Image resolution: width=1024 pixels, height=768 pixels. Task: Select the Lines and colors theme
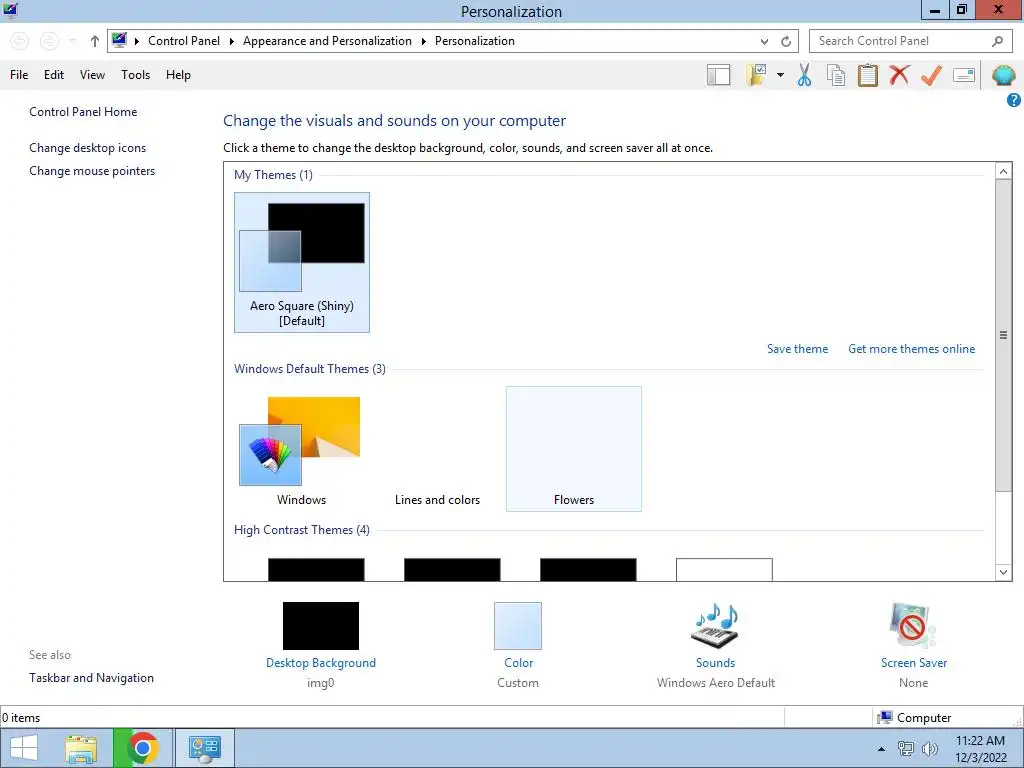(x=438, y=449)
